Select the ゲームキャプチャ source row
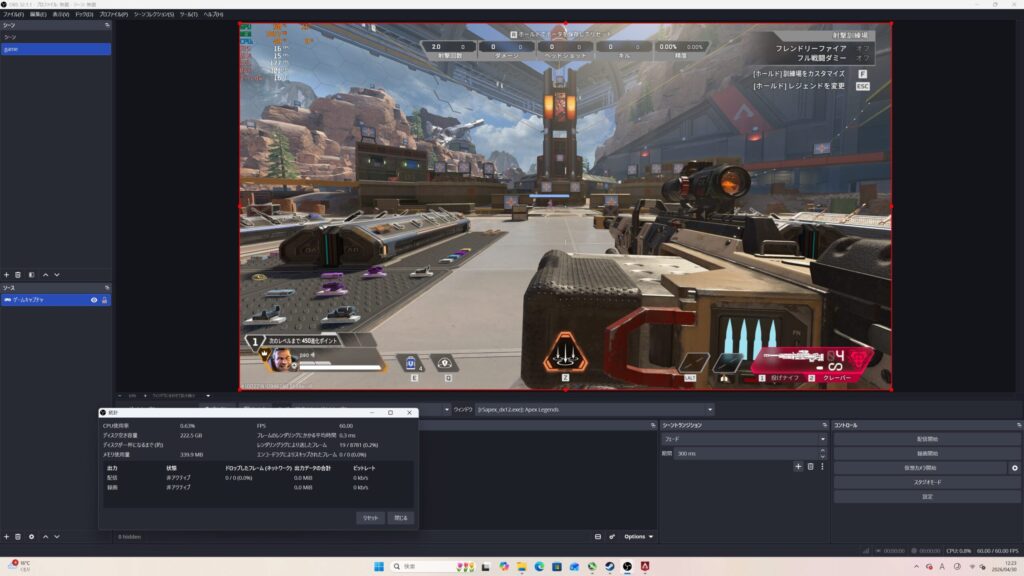Image resolution: width=1024 pixels, height=576 pixels. click(56, 300)
